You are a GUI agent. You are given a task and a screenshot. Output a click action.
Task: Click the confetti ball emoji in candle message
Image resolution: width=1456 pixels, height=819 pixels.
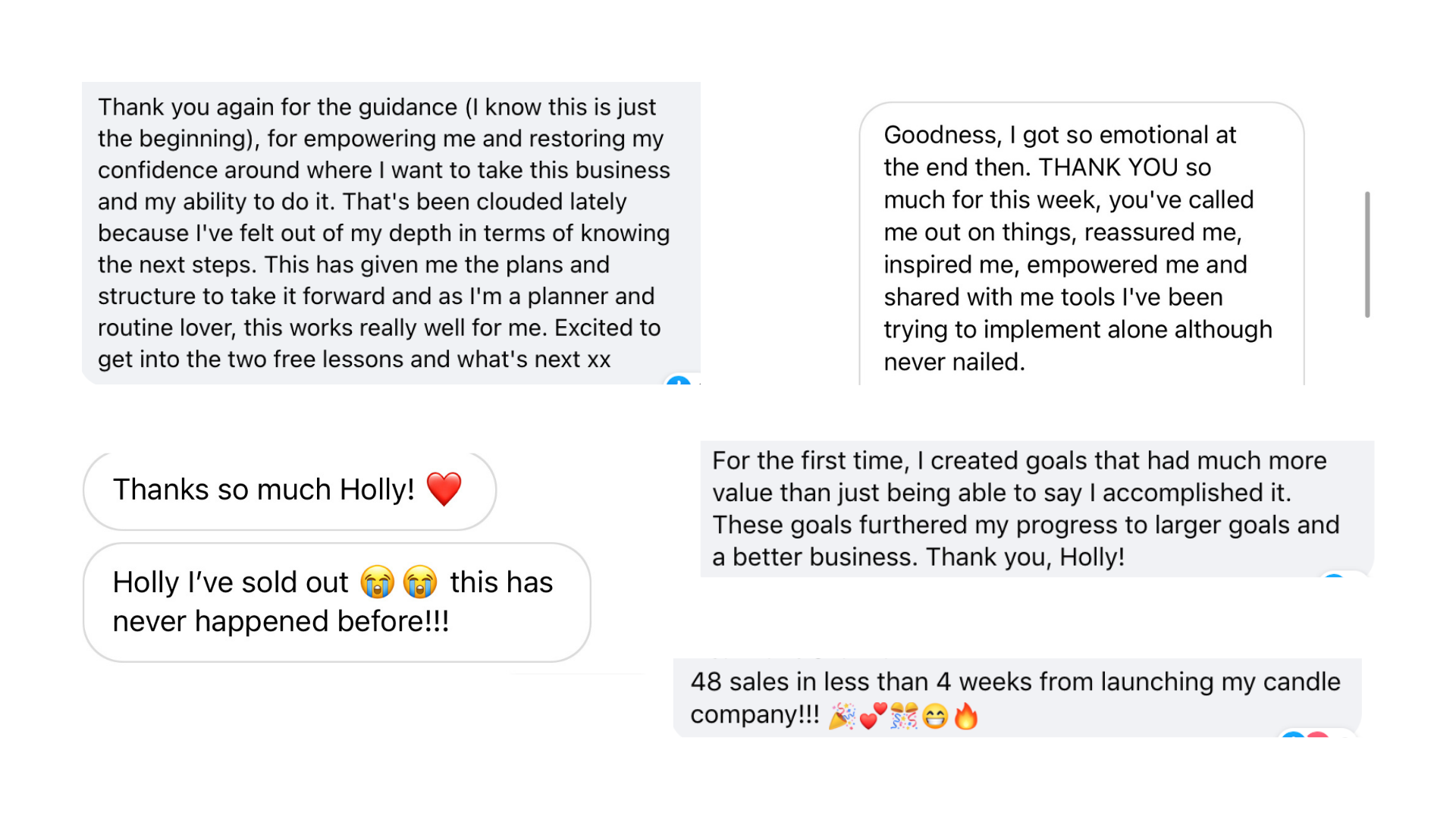[904, 715]
